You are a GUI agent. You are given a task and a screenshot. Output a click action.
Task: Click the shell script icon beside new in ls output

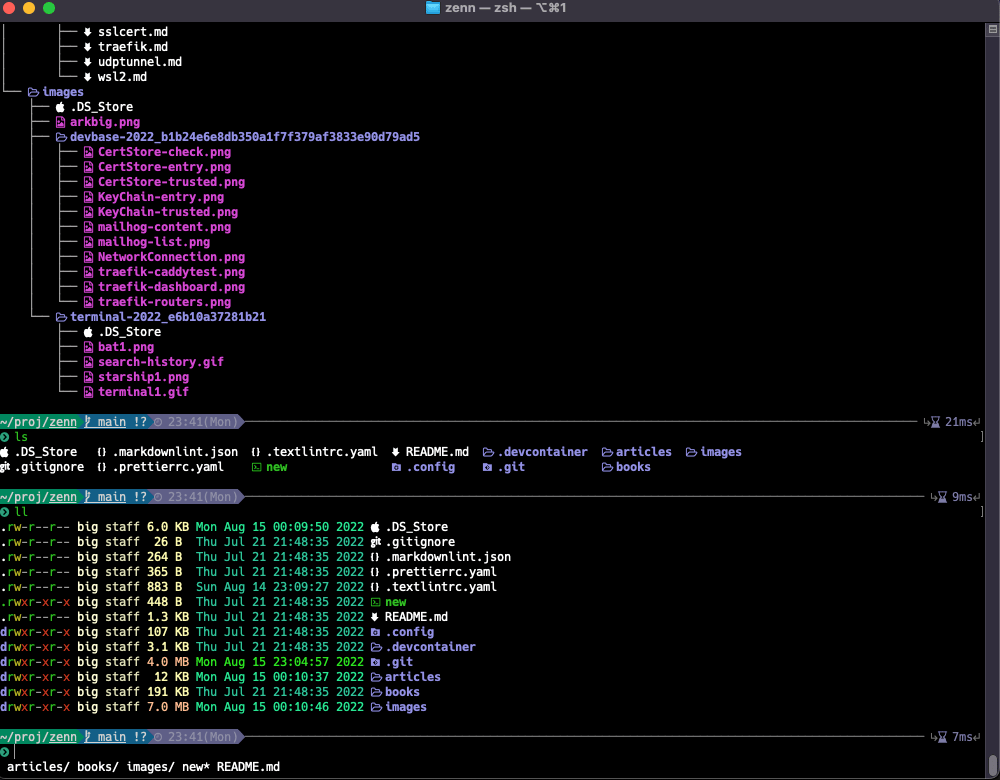point(256,467)
